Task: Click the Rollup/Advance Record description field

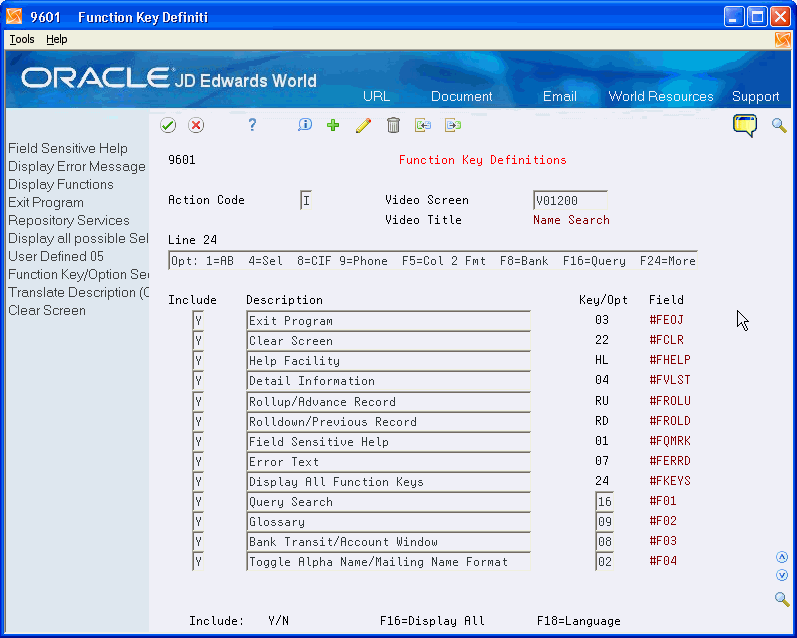Action: (388, 402)
